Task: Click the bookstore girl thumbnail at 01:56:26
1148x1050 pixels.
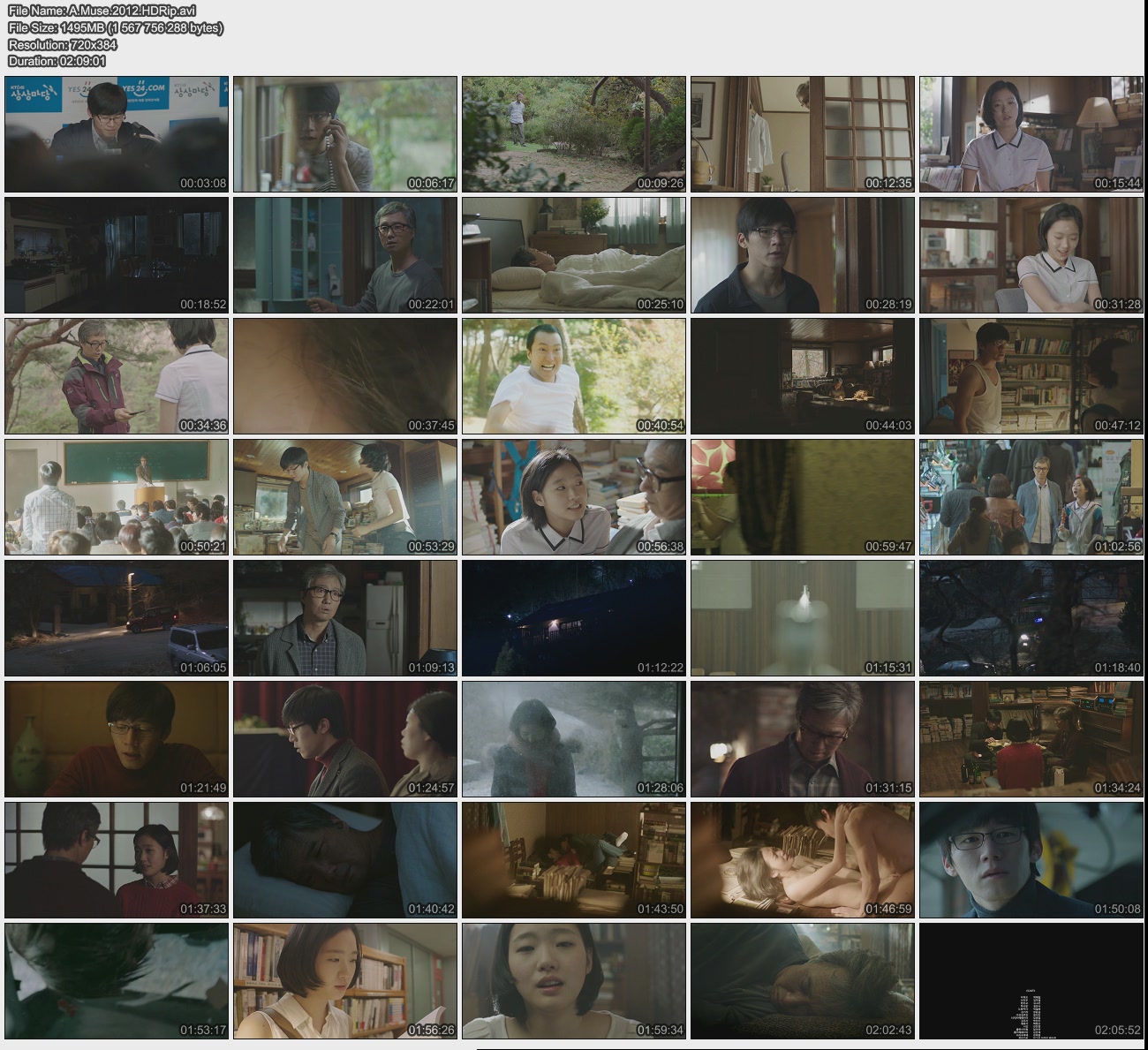Action: click(345, 981)
